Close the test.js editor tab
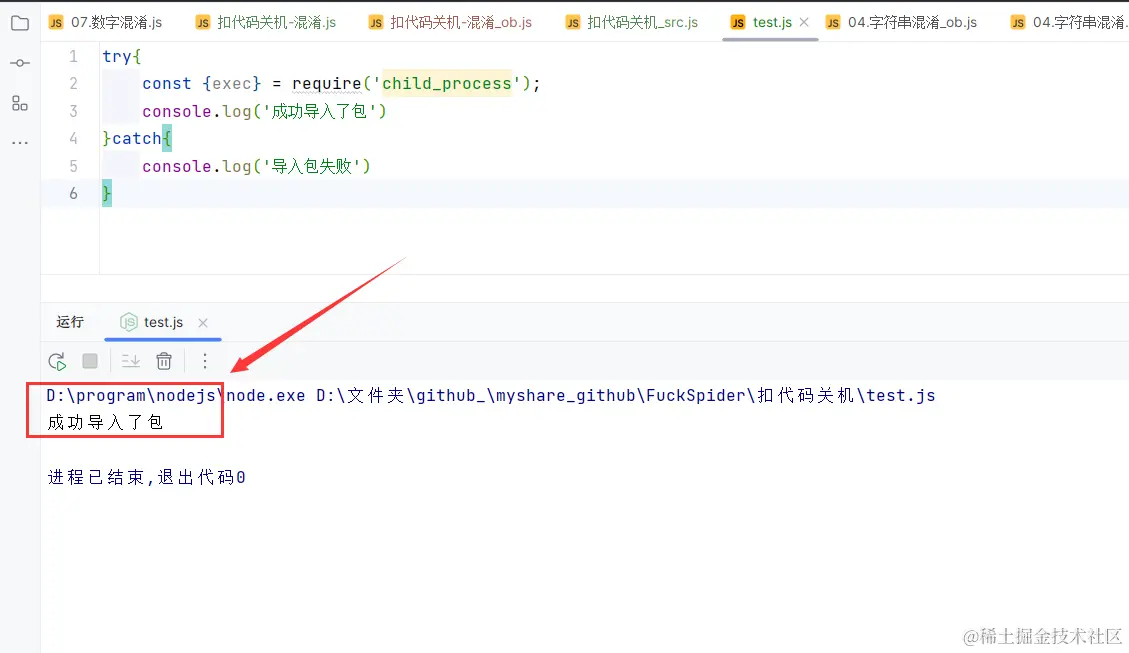This screenshot has height=653, width=1129. click(x=804, y=22)
